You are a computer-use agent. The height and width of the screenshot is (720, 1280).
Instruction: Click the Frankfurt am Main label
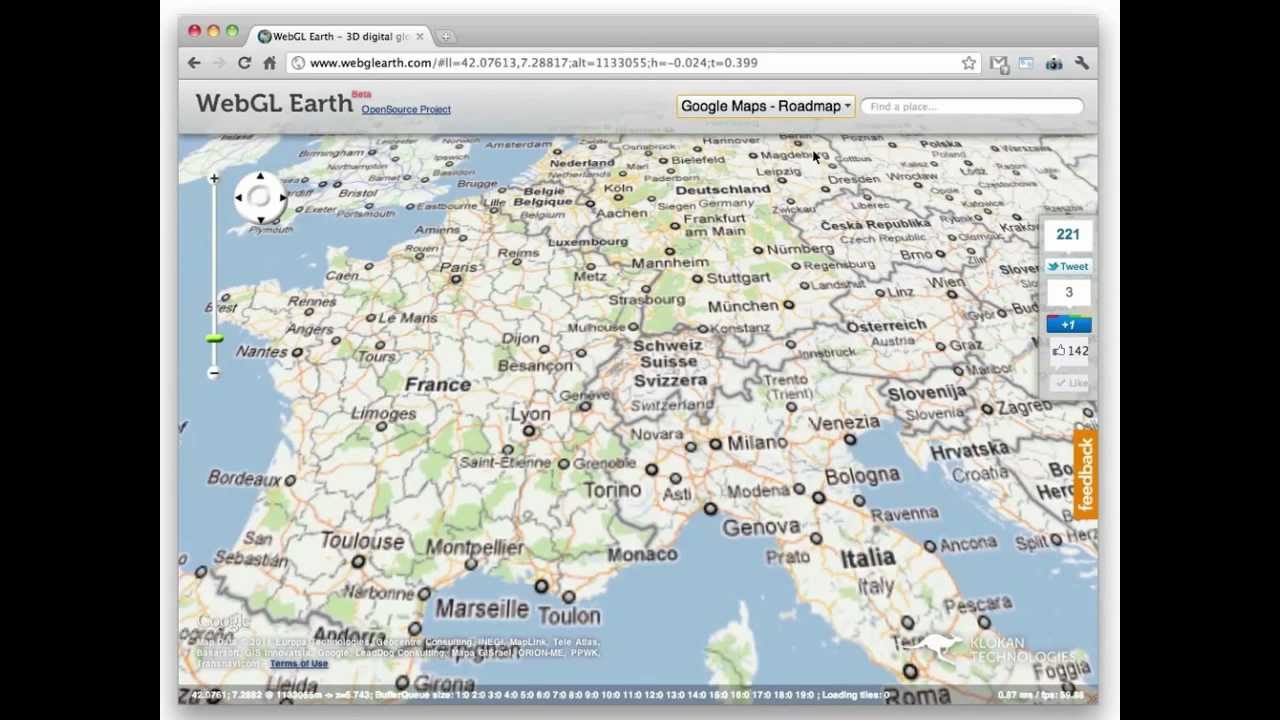(x=714, y=224)
